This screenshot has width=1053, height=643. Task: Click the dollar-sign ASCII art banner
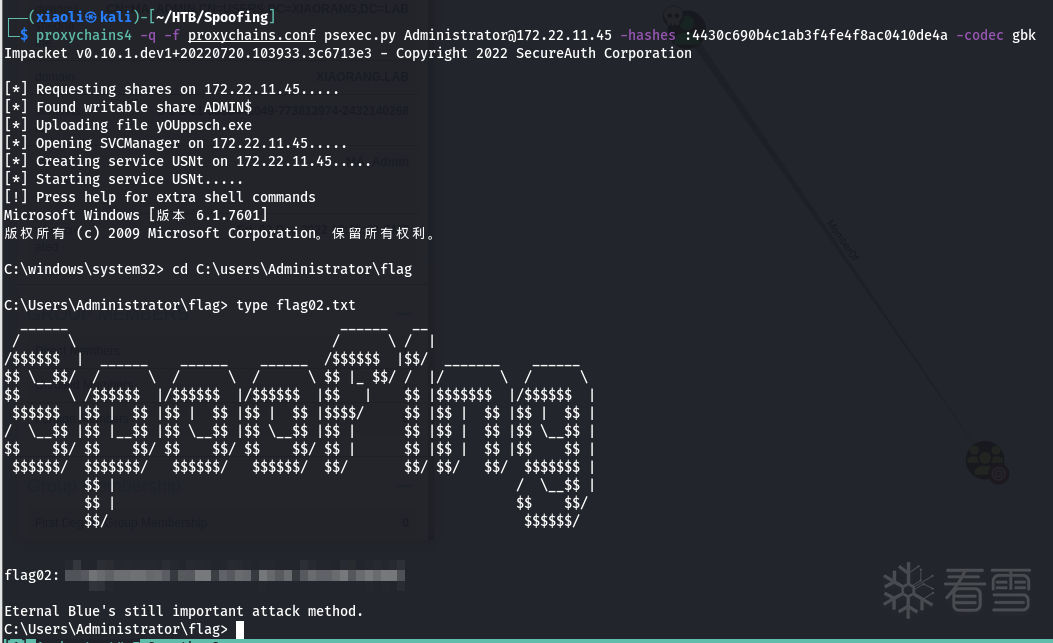tap(300, 427)
